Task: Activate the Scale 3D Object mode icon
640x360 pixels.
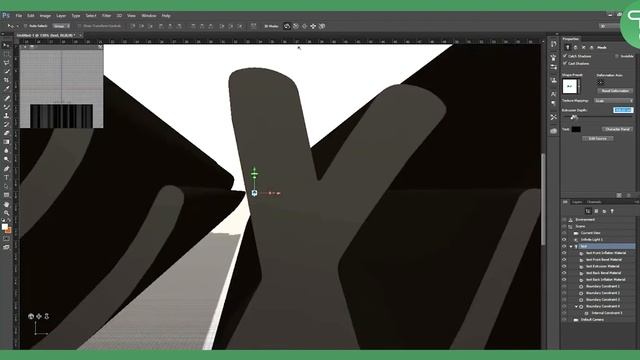Action: click(x=322, y=26)
